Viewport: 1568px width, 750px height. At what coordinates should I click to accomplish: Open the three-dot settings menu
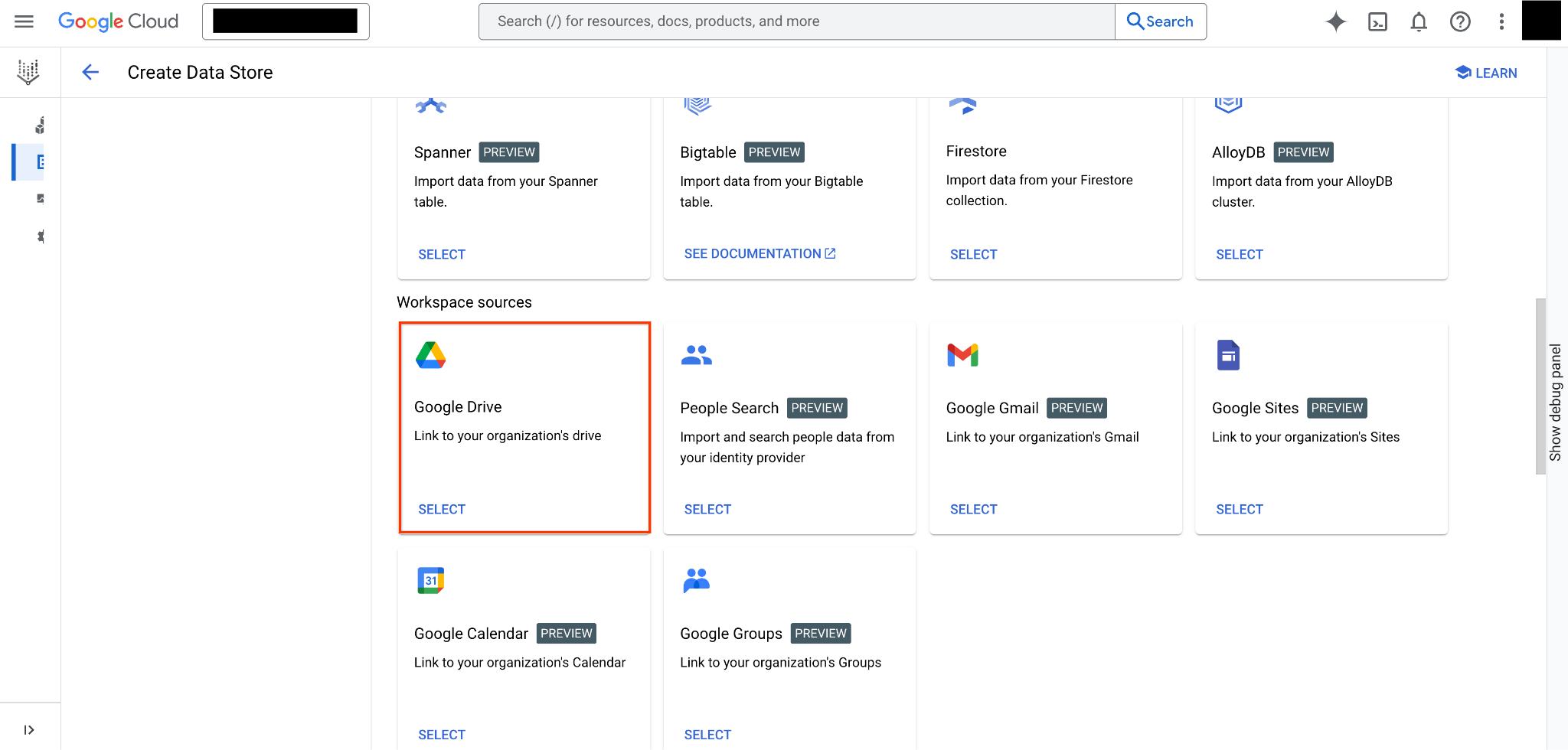point(1501,21)
